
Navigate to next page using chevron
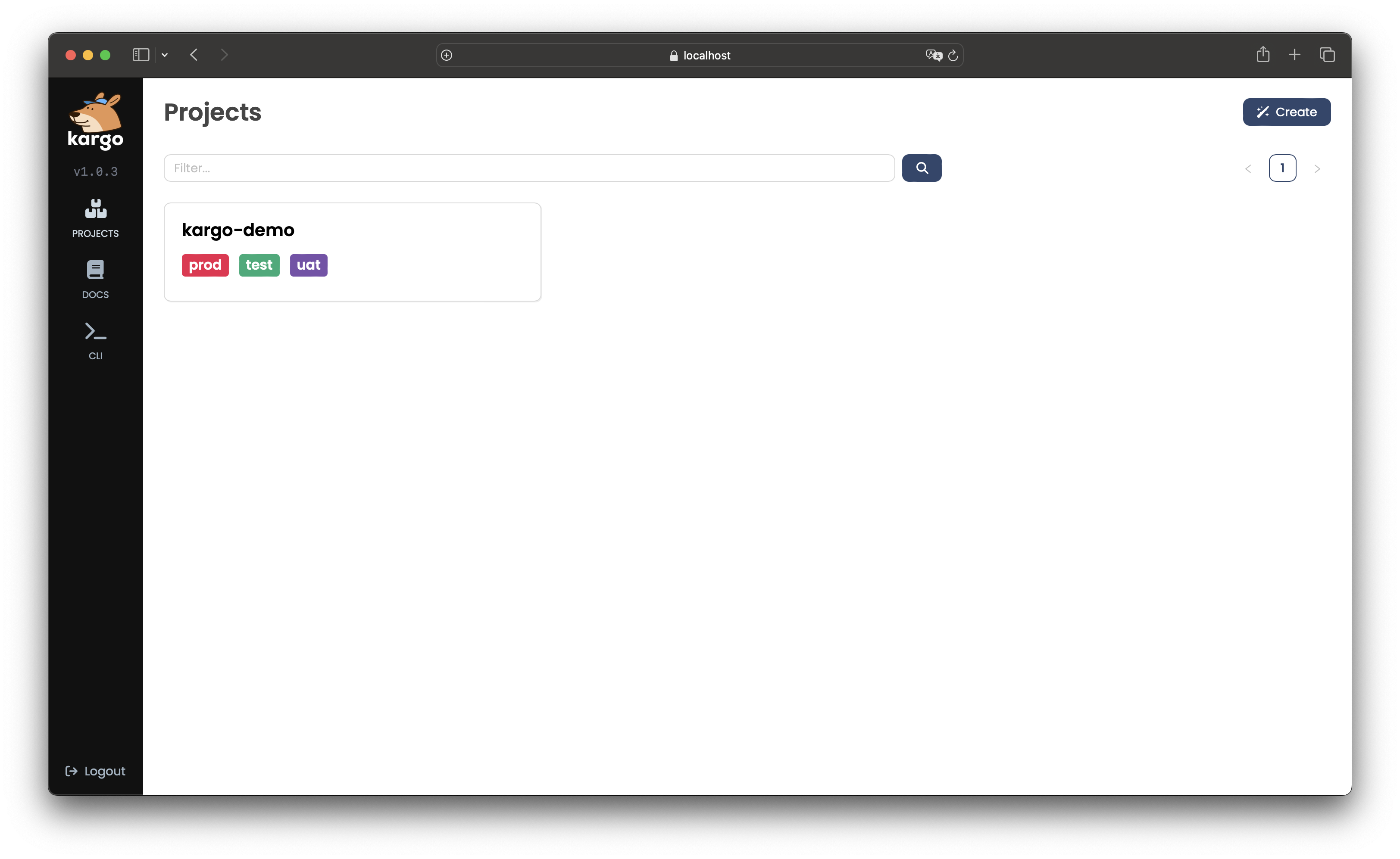[1318, 168]
